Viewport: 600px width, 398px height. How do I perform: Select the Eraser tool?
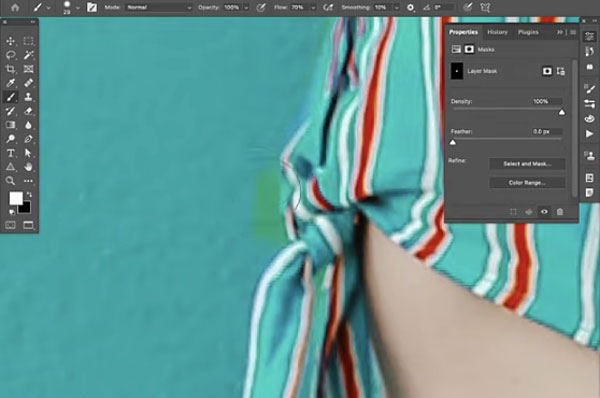click(x=28, y=111)
